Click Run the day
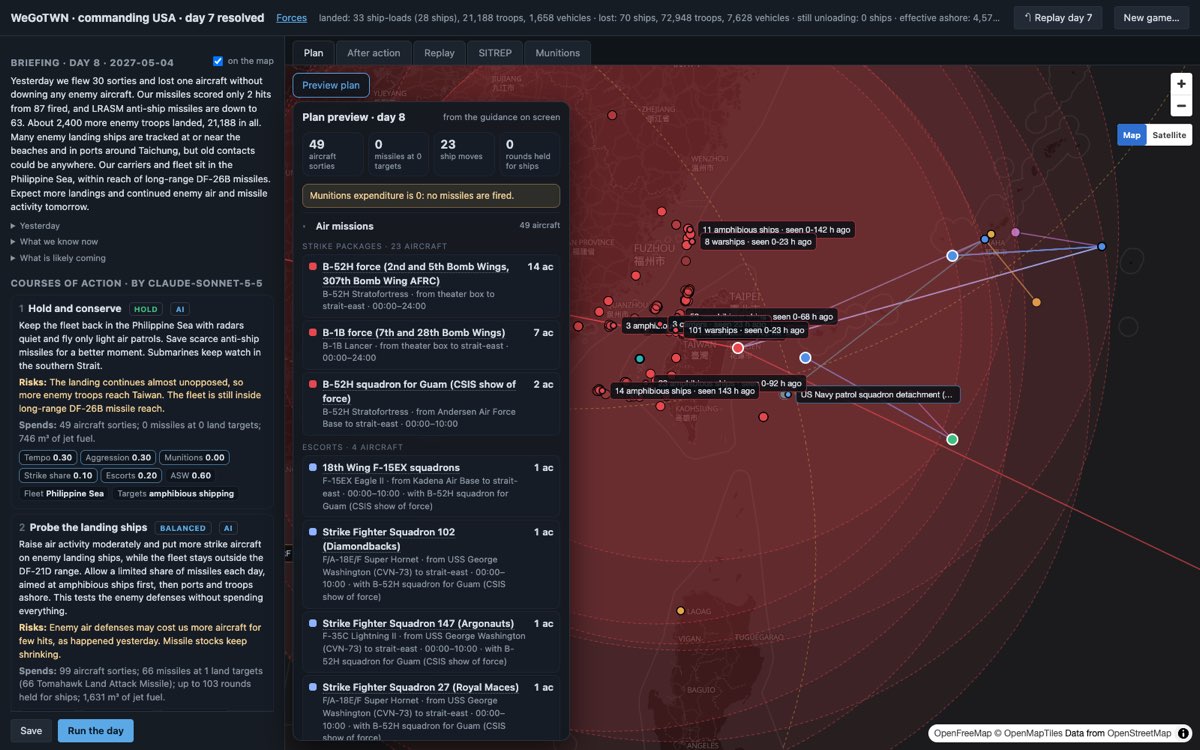1200x750 pixels. [96, 731]
